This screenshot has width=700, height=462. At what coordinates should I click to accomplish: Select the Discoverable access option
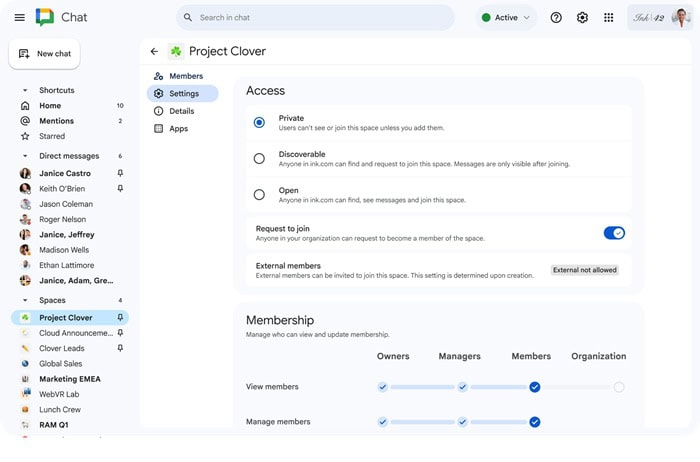click(x=259, y=158)
